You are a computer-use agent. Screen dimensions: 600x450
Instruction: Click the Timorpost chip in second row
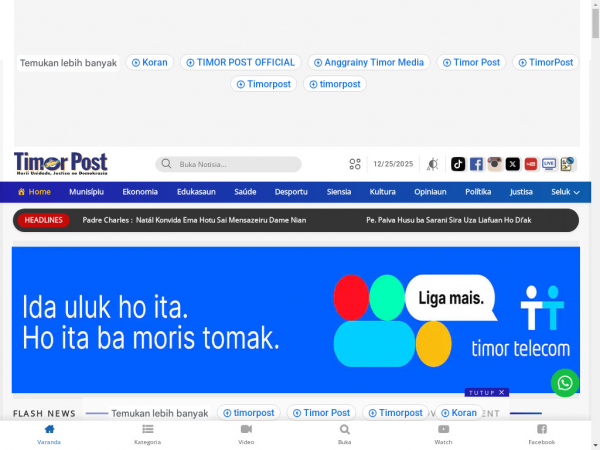264,84
